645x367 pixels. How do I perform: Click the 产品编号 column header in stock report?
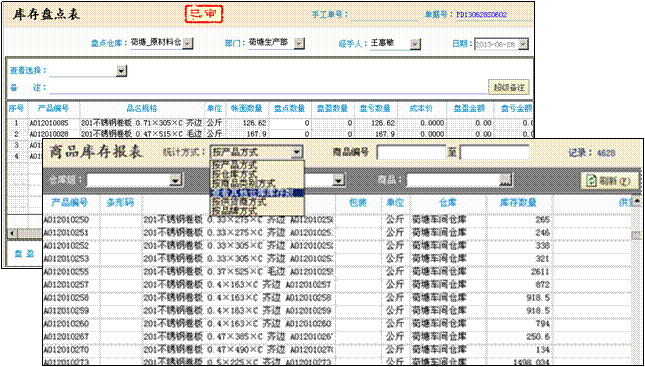pyautogui.click(x=69, y=202)
